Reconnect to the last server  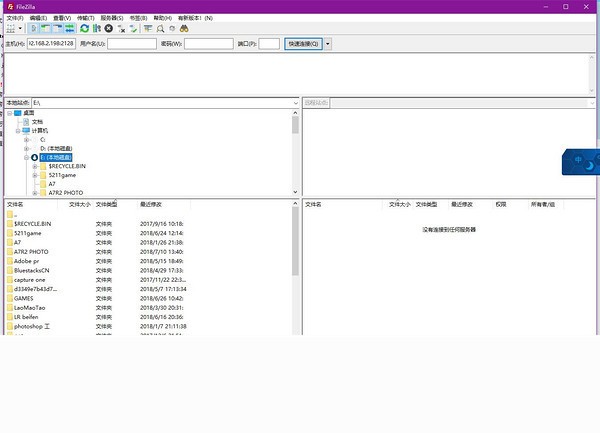[x=133, y=28]
